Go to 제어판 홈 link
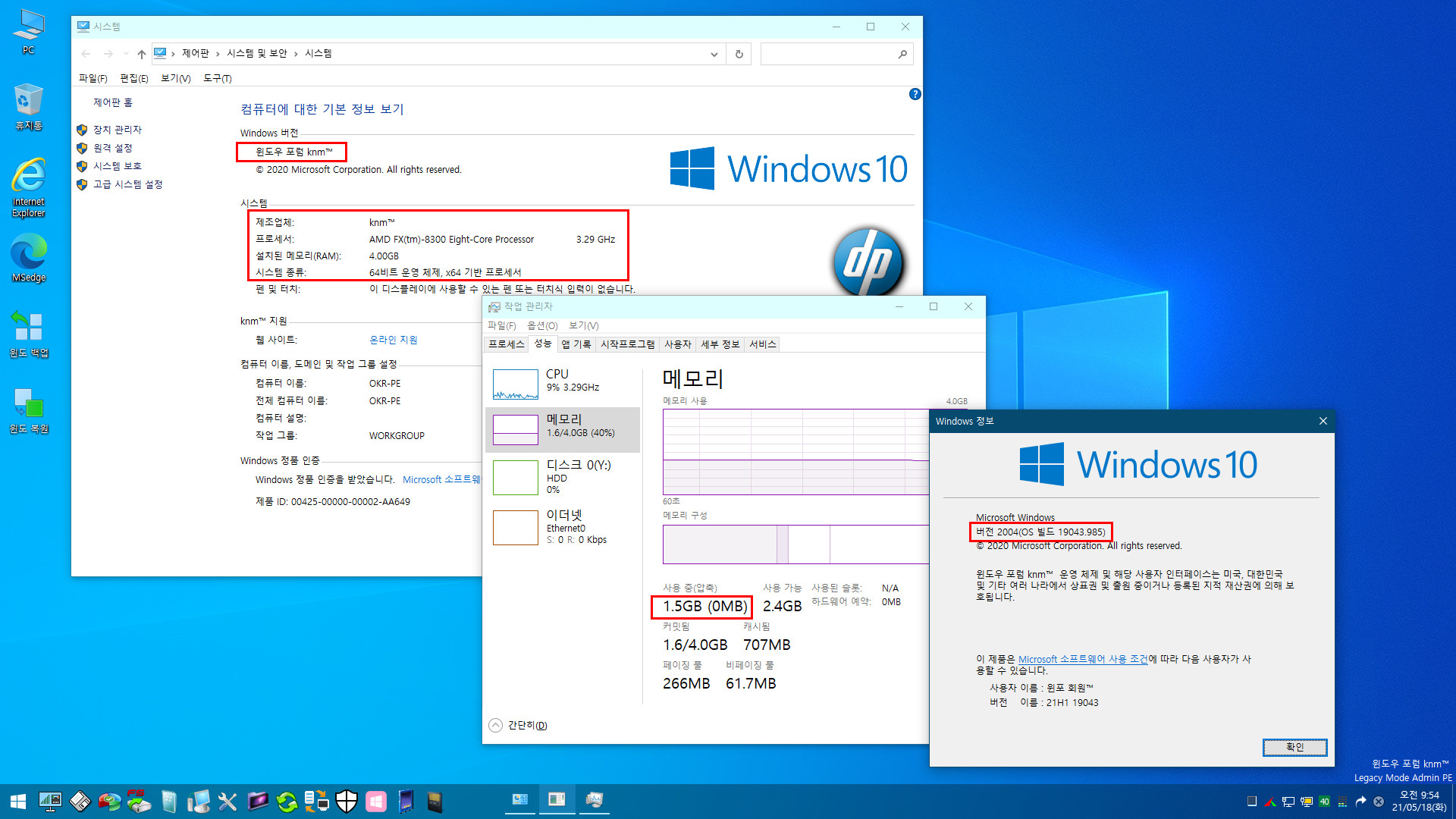The image size is (1456, 819). tap(113, 102)
